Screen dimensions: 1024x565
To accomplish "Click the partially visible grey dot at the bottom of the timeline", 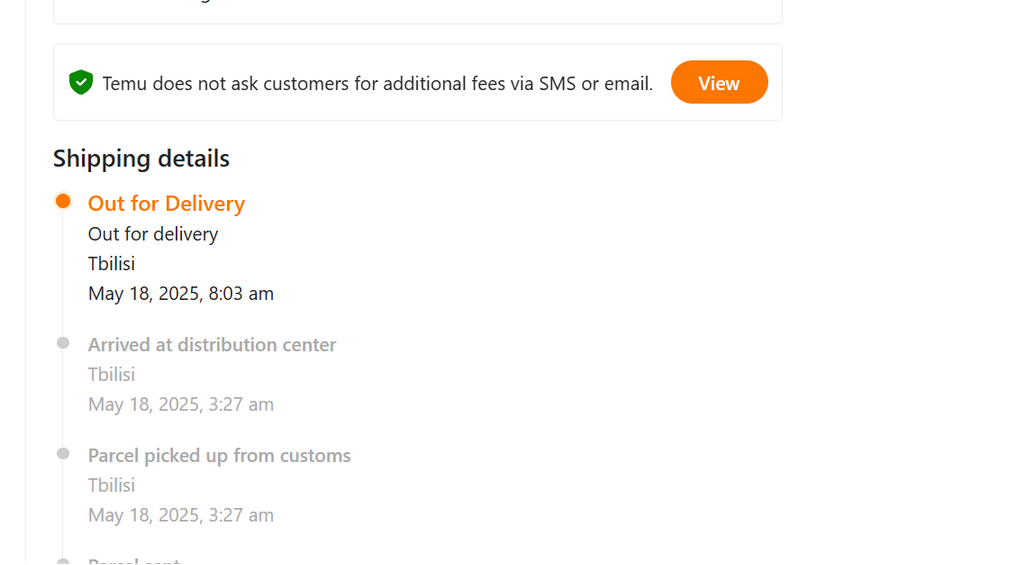I will click(x=63, y=561).
